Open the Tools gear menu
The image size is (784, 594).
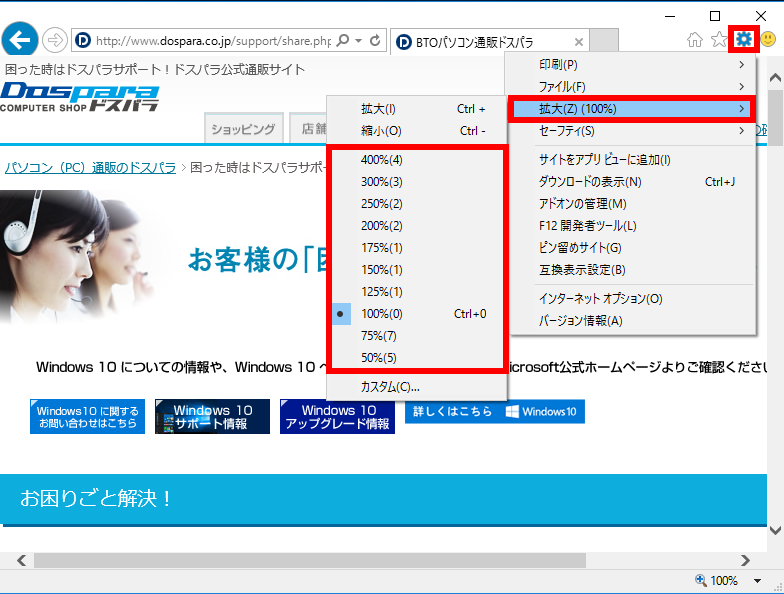click(744, 39)
